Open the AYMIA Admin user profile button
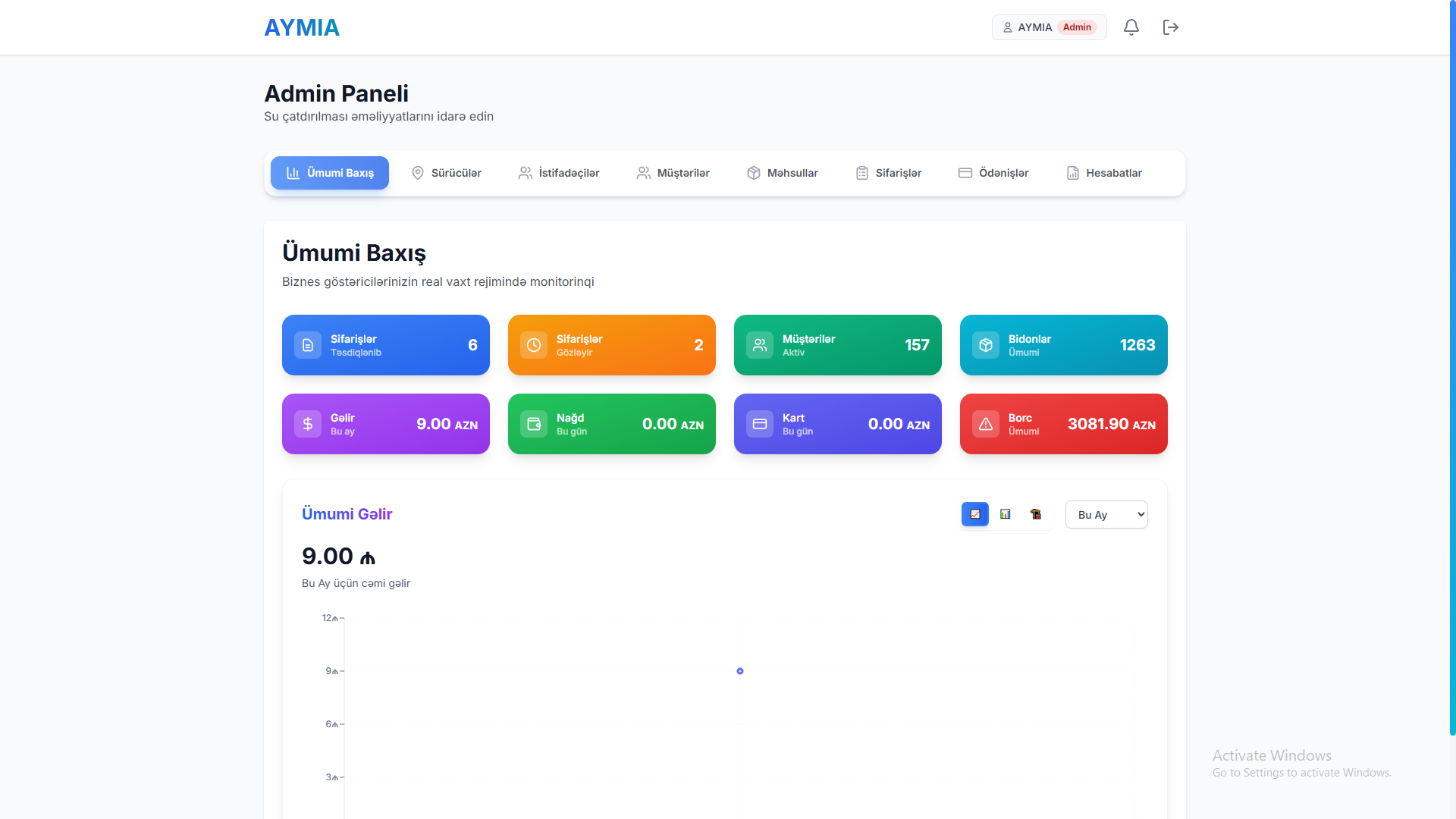This screenshot has height=819, width=1456. click(1049, 27)
